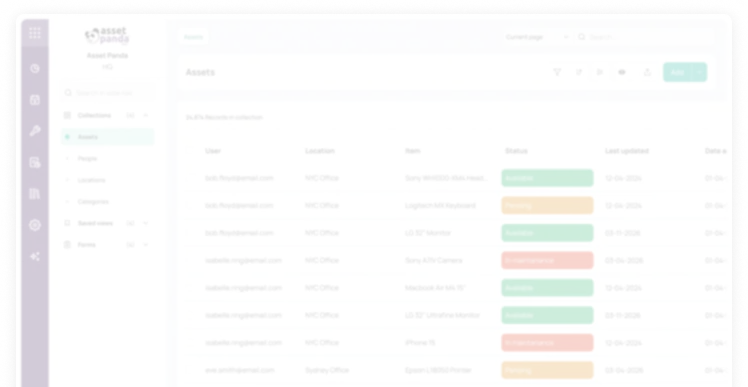Click the magnifier icon in top search bar
Screen dimensions: 748x387
coord(582,37)
